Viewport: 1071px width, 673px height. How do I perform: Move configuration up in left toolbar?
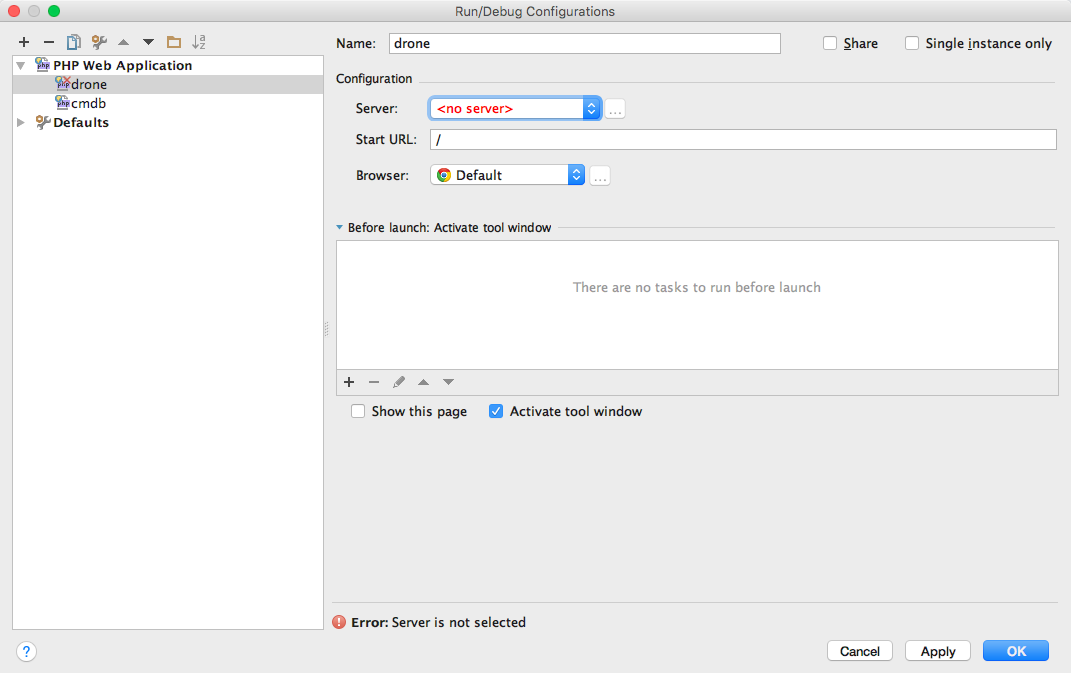(x=124, y=42)
